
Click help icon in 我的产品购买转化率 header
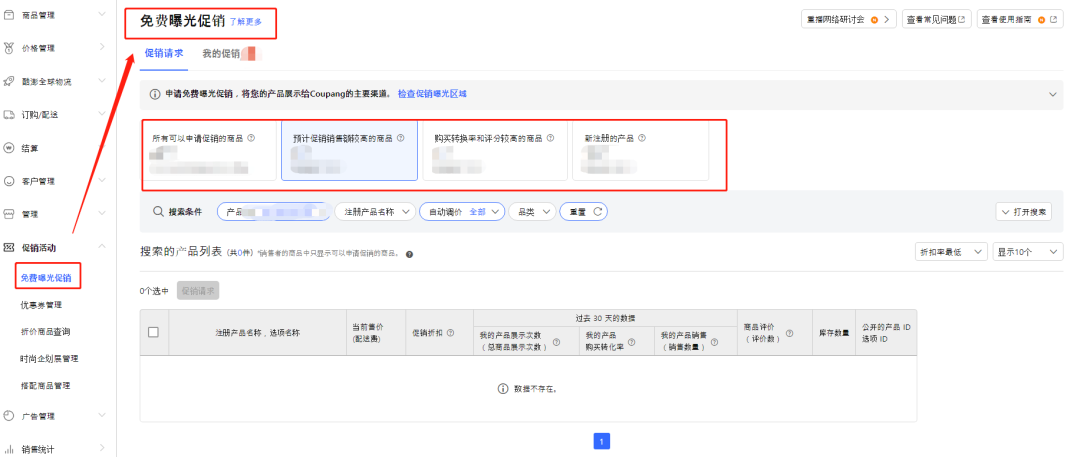(x=632, y=341)
